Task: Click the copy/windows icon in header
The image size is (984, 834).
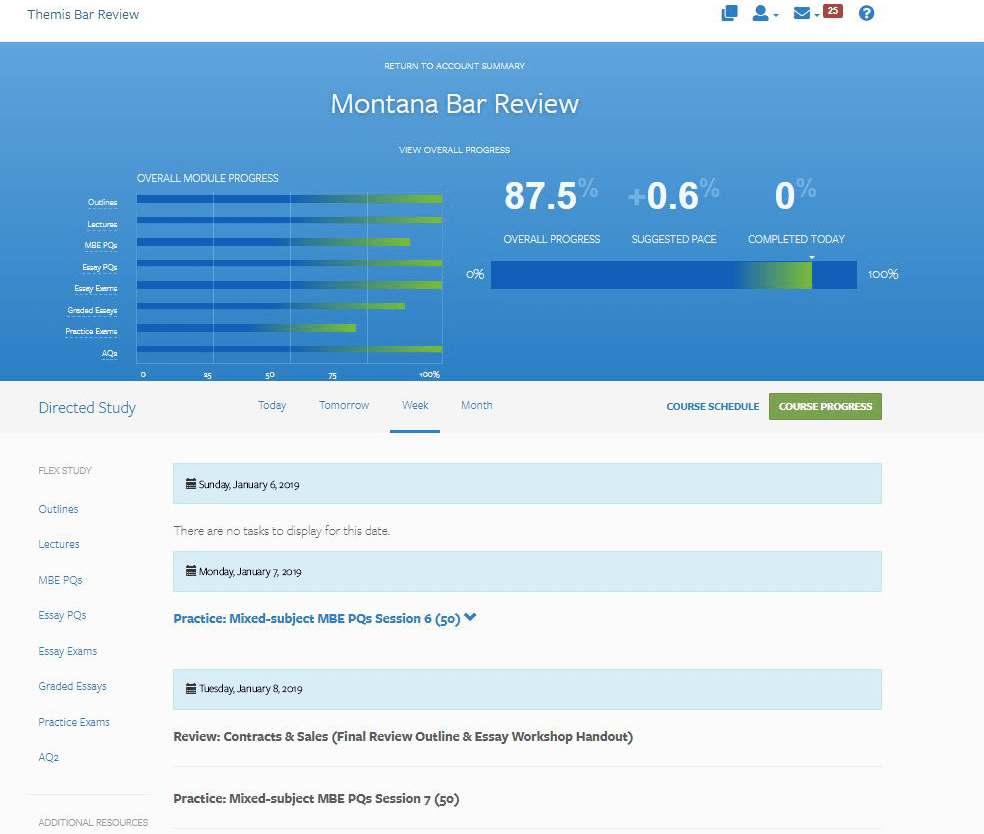Action: click(729, 14)
